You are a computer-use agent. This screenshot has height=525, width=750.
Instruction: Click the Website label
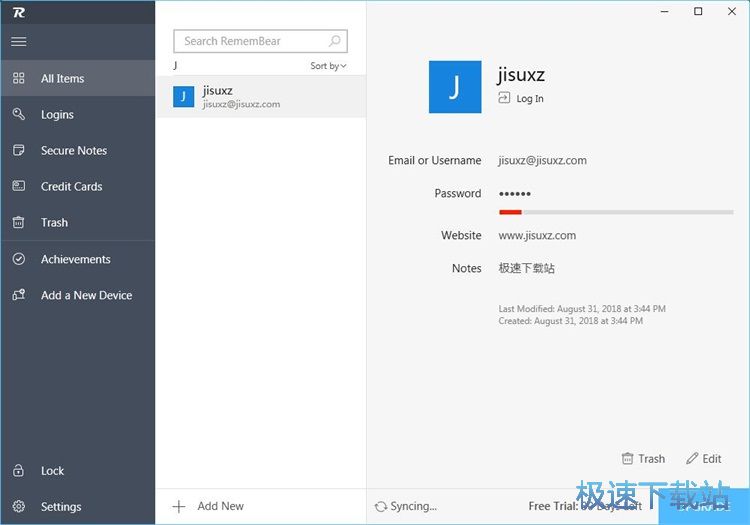pos(461,235)
